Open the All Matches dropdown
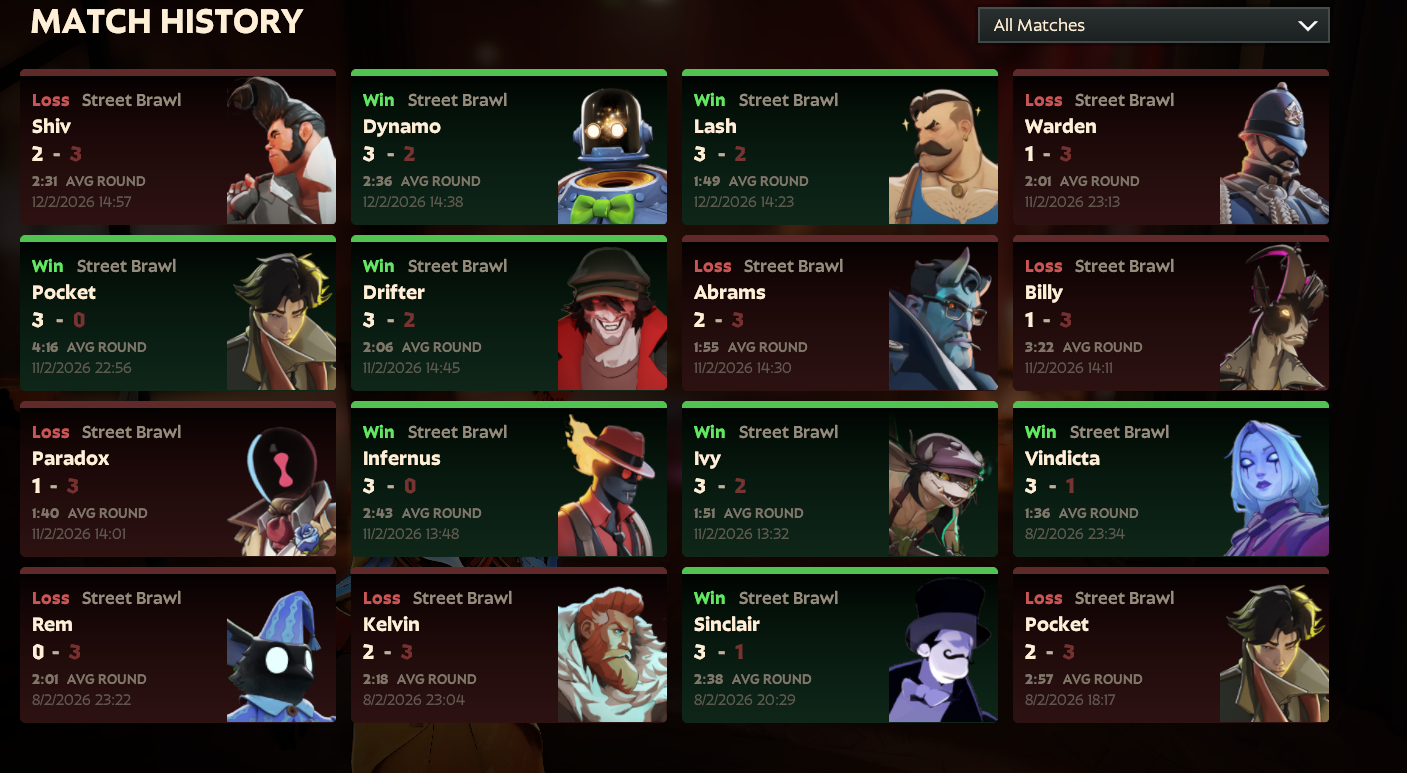Viewport: 1407px width, 773px height. [1153, 26]
